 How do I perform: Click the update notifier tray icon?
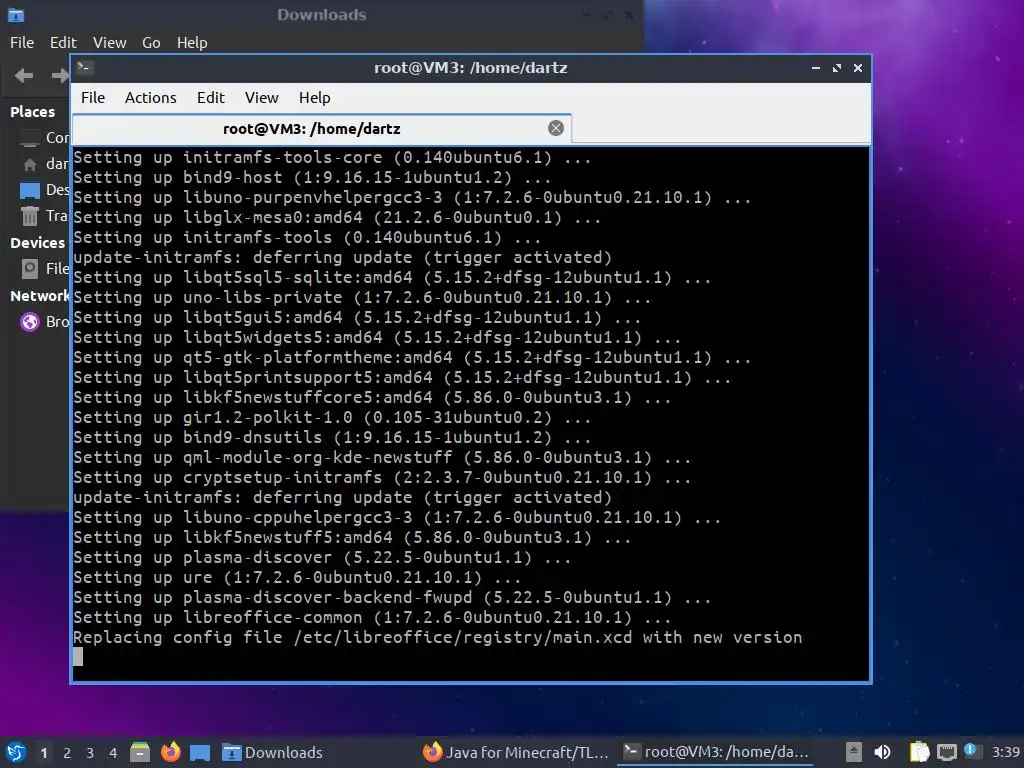(x=971, y=751)
